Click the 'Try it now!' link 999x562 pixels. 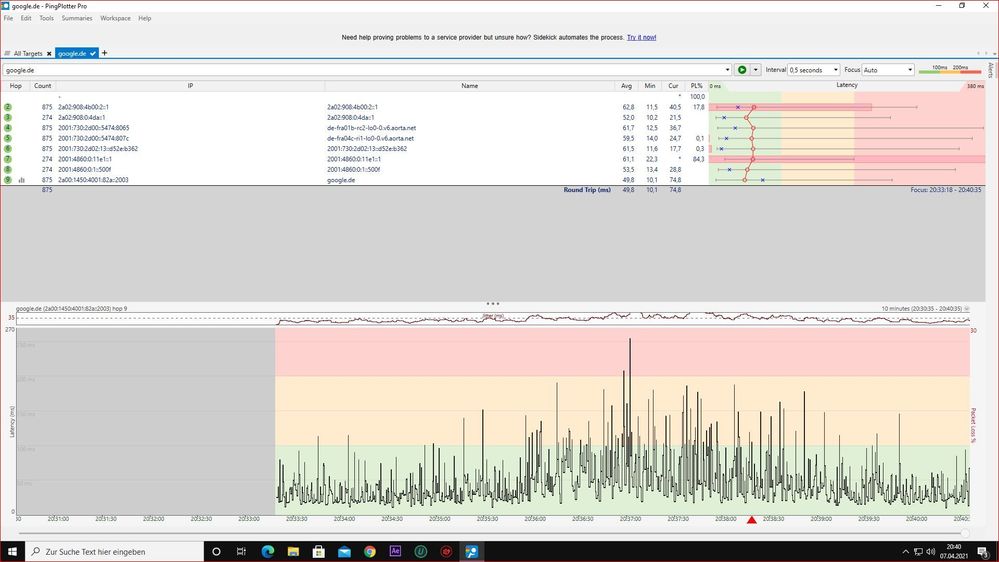641,37
